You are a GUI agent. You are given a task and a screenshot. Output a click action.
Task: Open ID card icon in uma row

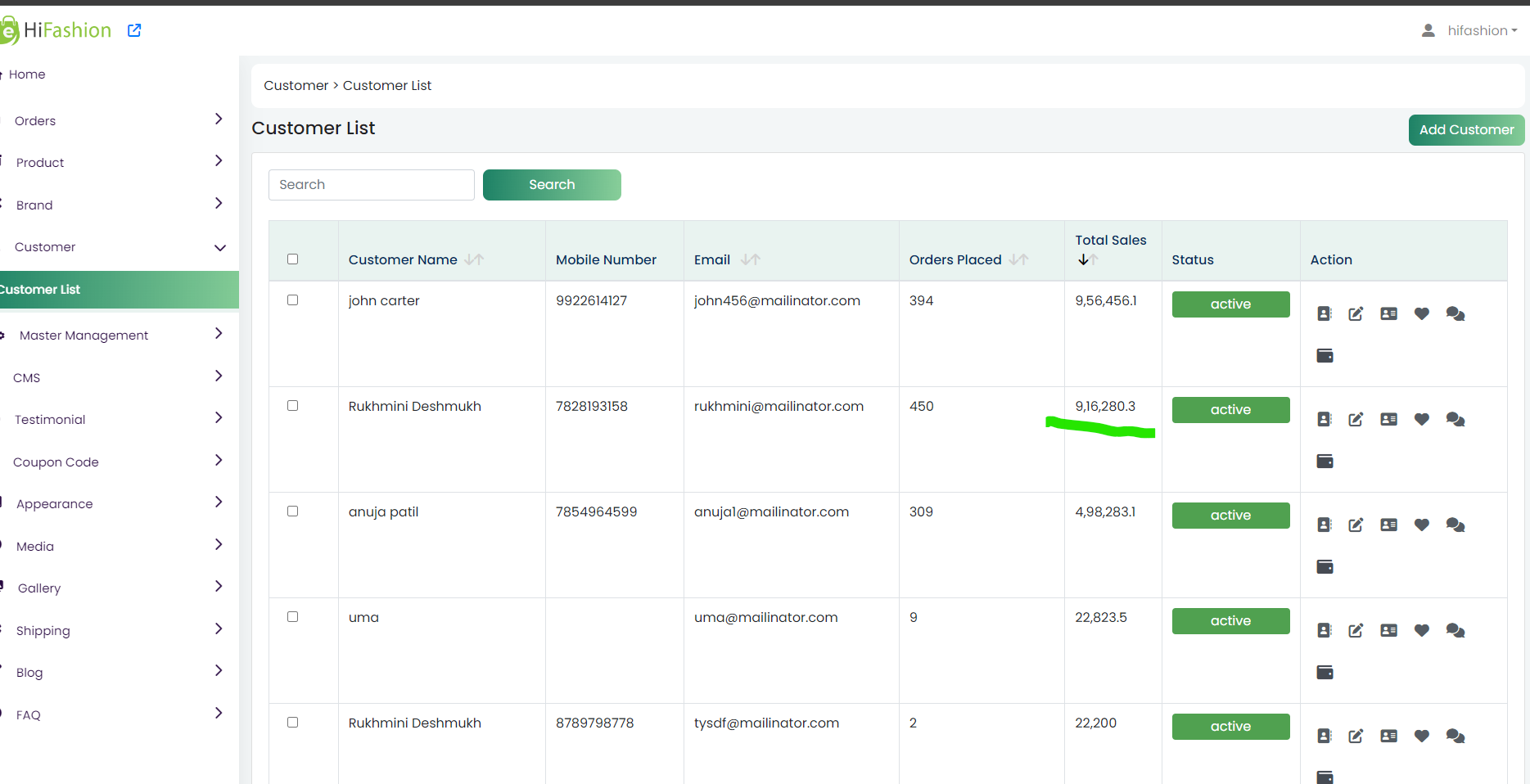click(x=1389, y=630)
